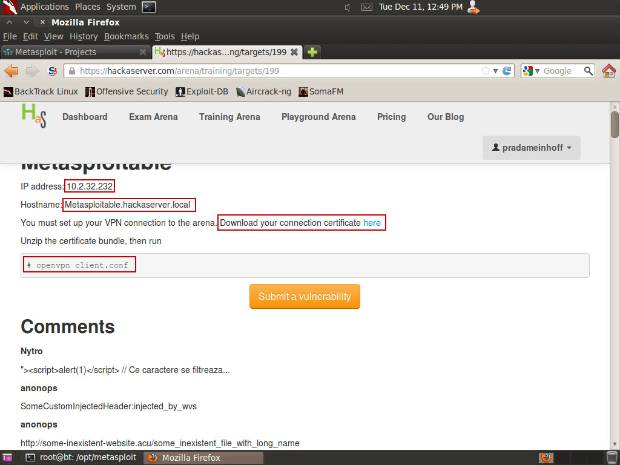The width and height of the screenshot is (620, 465).
Task: Open the Bookmarks menu
Action: (x=125, y=36)
